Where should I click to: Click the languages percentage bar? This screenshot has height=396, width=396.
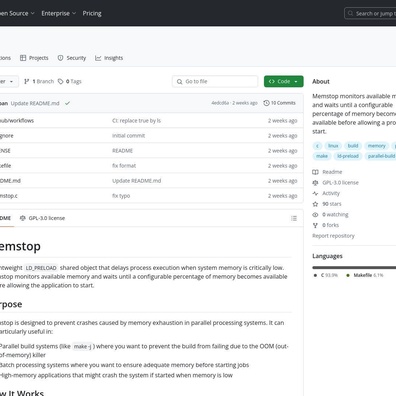354,267
